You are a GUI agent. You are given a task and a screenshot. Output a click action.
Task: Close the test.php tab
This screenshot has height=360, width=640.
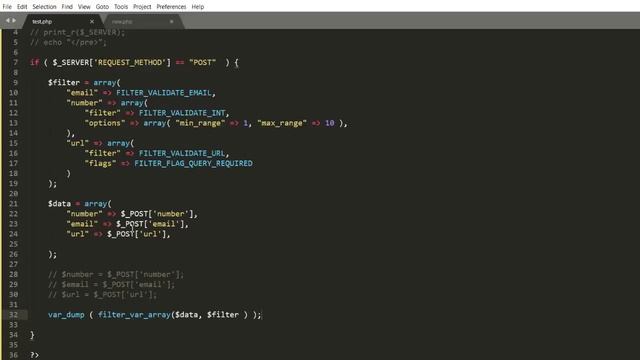(x=92, y=22)
